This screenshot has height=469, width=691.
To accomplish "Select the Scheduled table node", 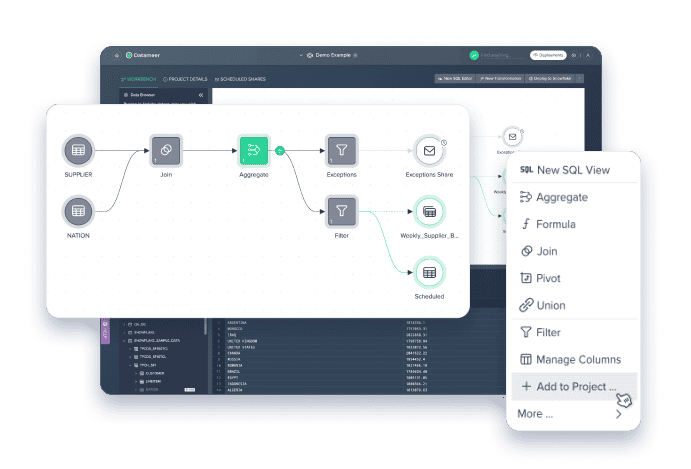I will 429,272.
